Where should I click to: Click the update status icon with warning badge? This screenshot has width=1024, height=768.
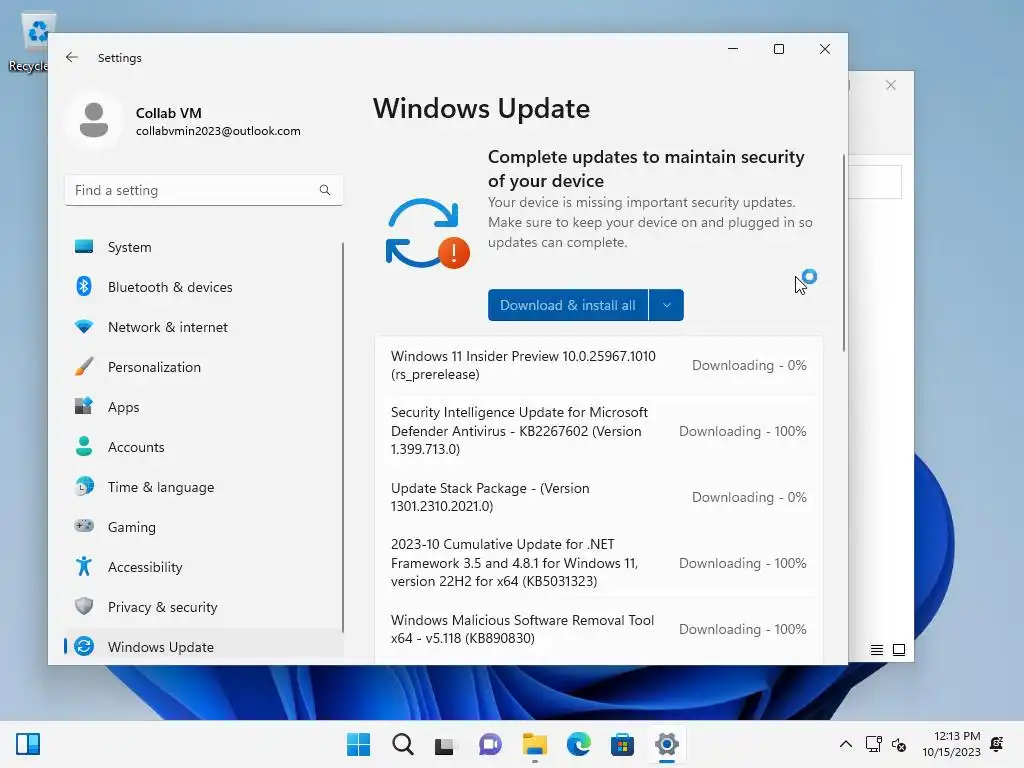(428, 234)
